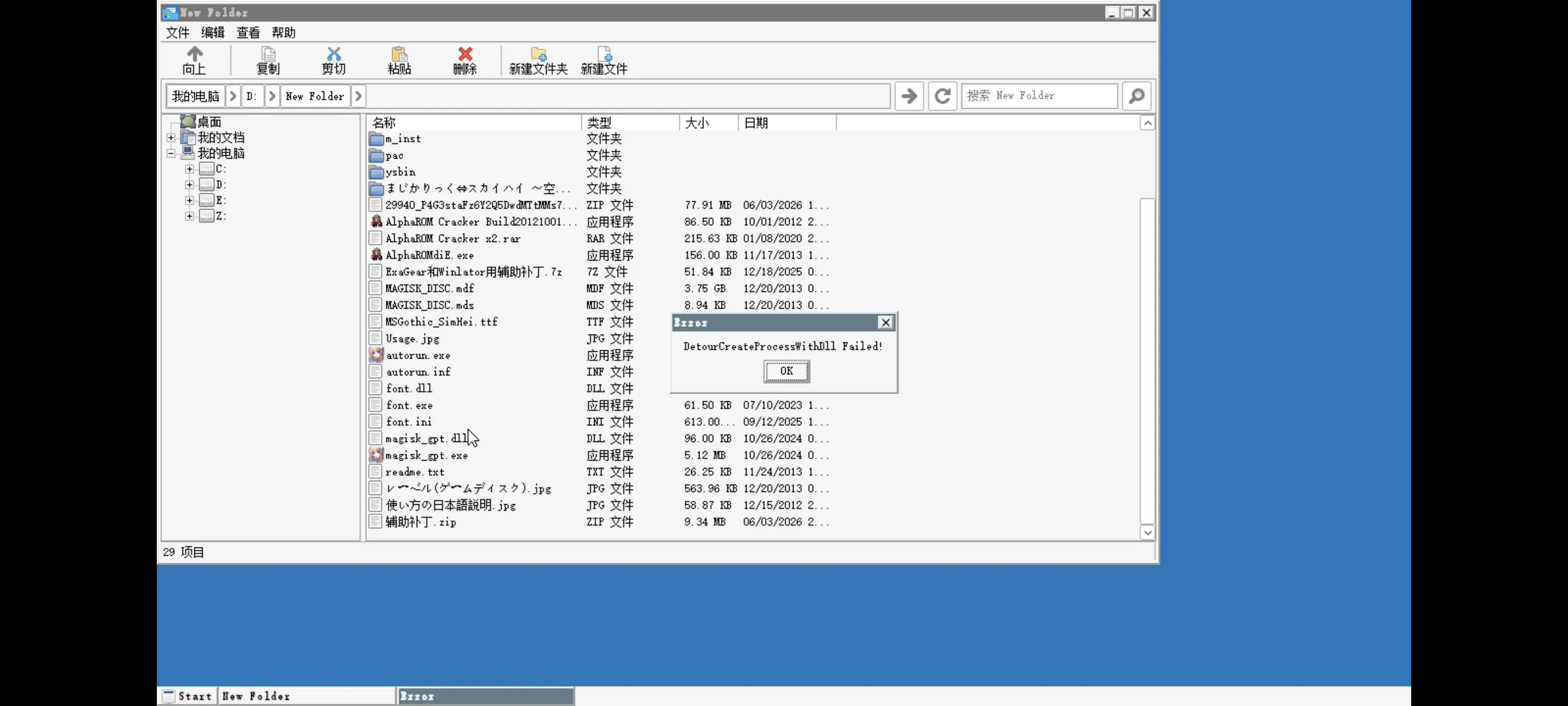Select AlphaROMdiE.exe application icon
The image size is (1568, 706).
(x=377, y=254)
